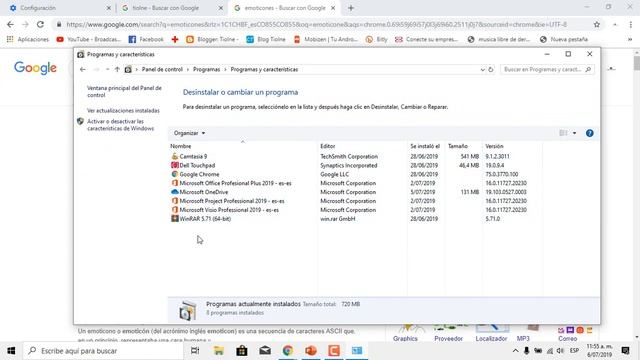Select the Google Chrome program icon in list
640x360 pixels.
(175, 174)
